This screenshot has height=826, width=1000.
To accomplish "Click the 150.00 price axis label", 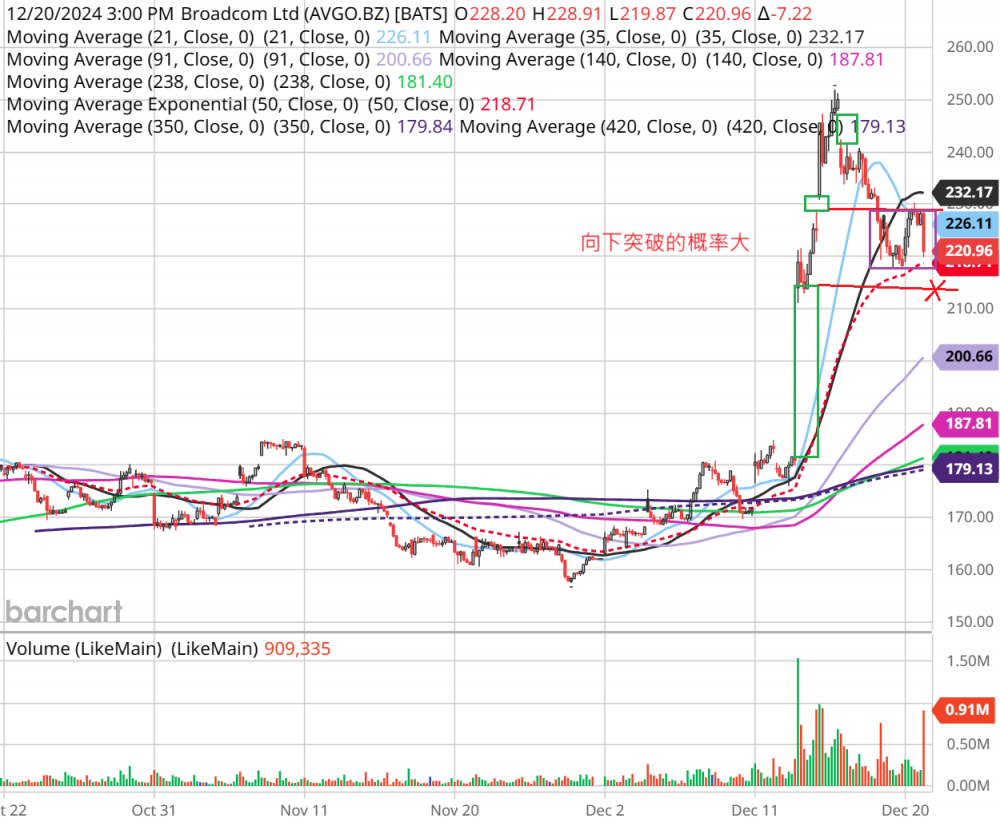I will coord(969,621).
